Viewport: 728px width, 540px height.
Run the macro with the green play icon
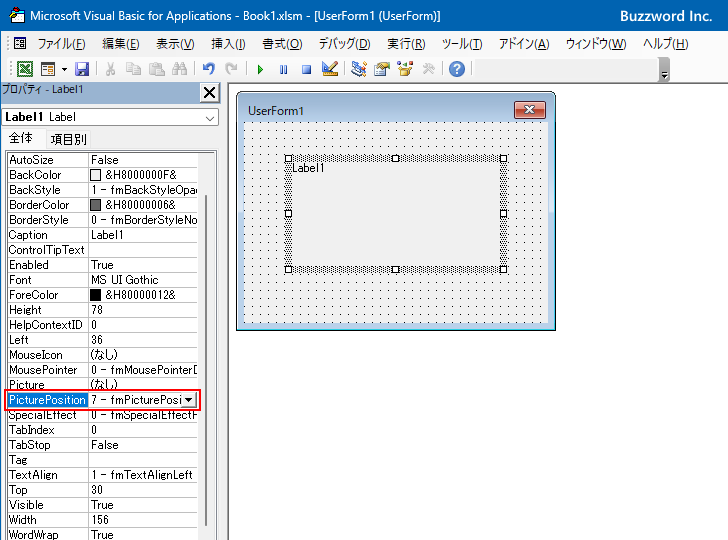point(260,70)
